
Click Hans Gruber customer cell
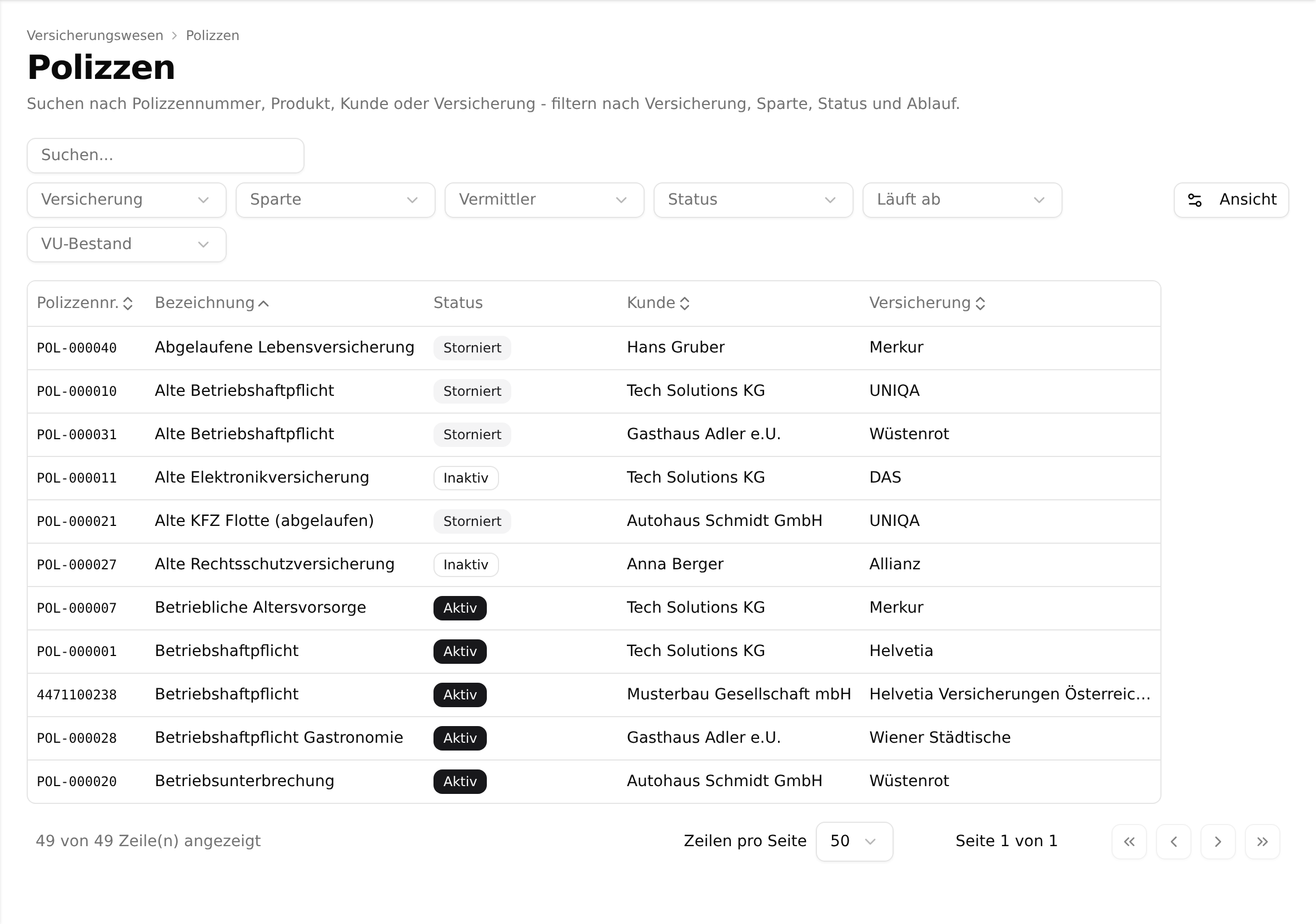(675, 347)
